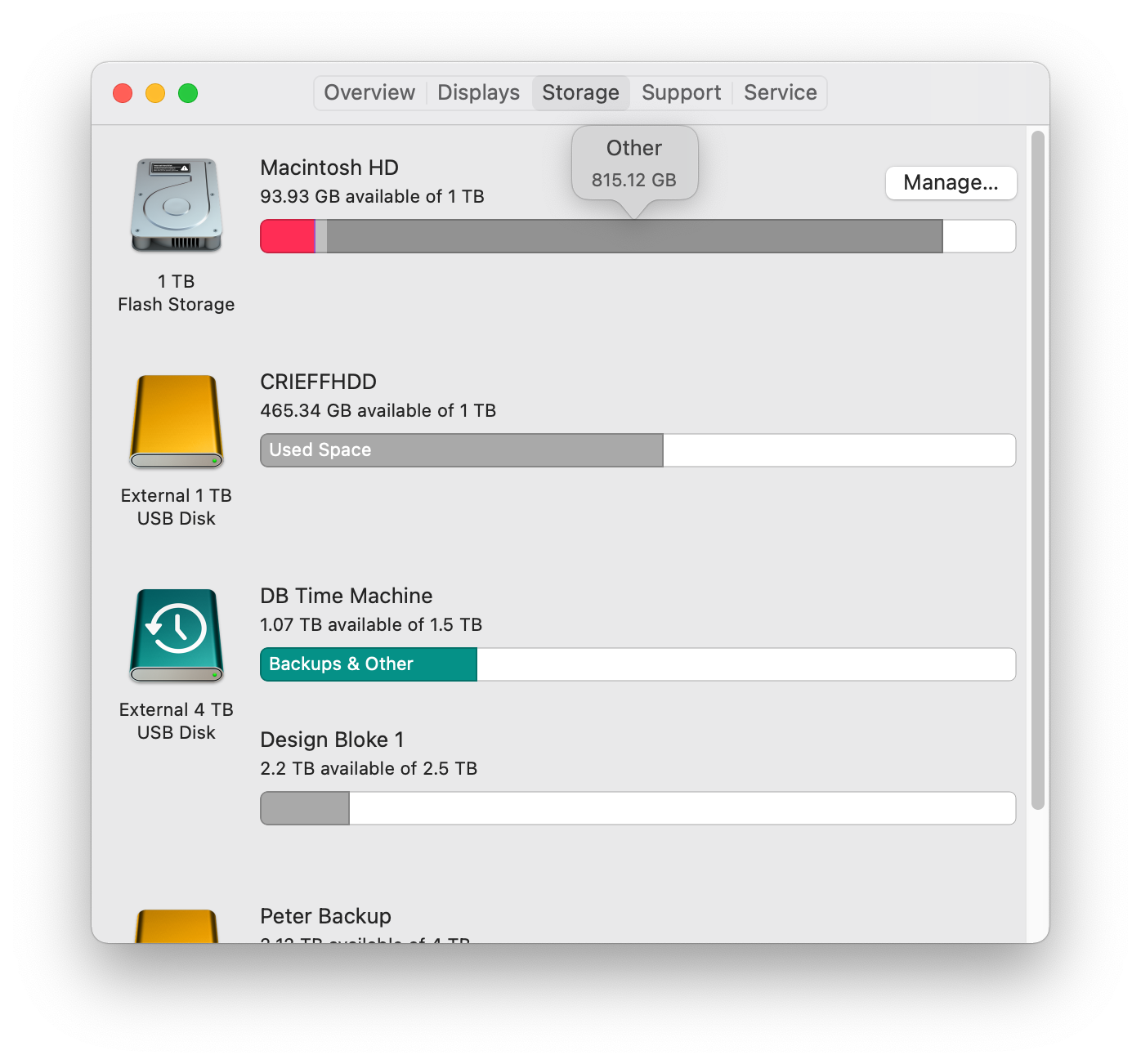Click the DB Time Machine volume name
Screen dimensions: 1141x1064
point(347,596)
